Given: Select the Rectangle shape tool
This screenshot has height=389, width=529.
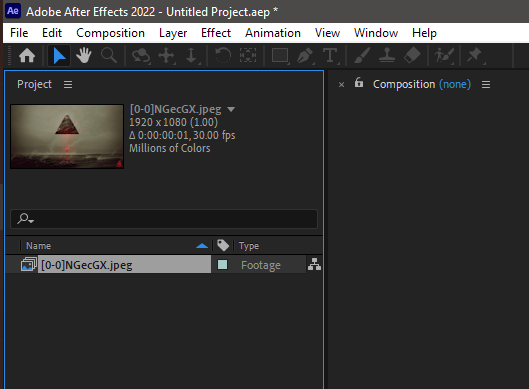Looking at the screenshot, I should [280, 56].
